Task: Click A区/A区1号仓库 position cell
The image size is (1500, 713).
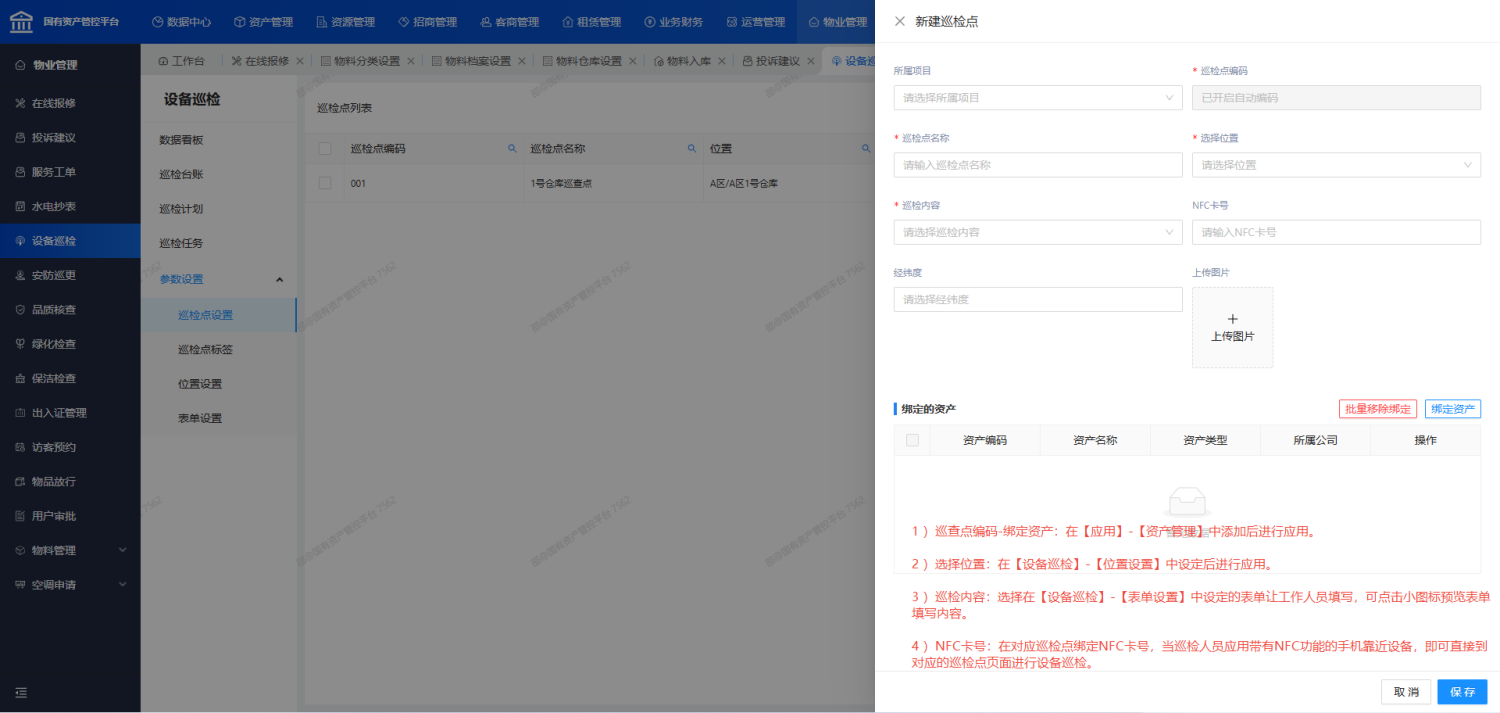Action: tap(744, 184)
